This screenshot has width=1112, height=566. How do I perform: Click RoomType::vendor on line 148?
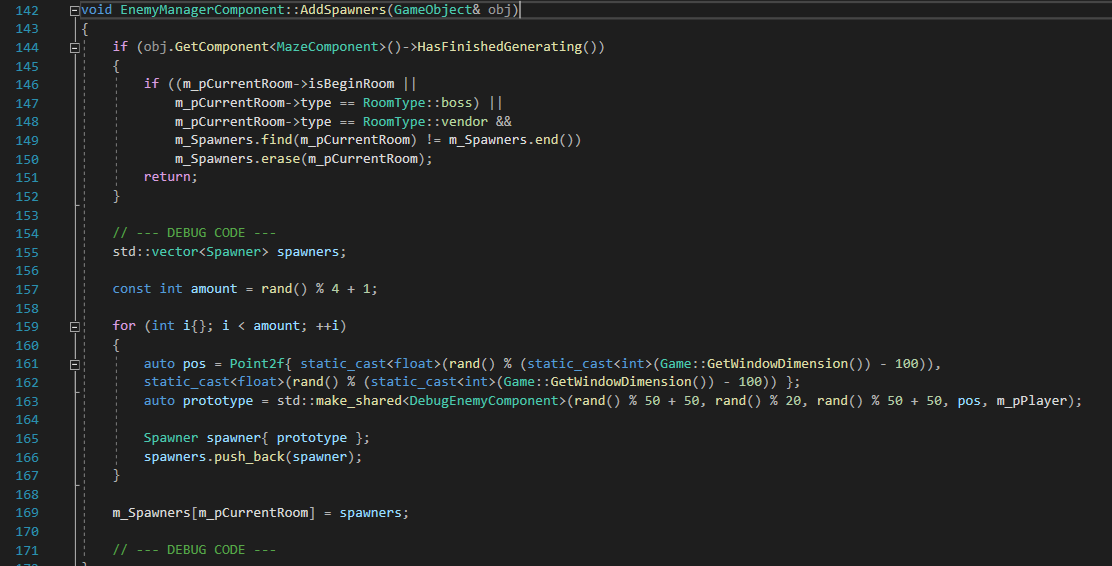425,121
